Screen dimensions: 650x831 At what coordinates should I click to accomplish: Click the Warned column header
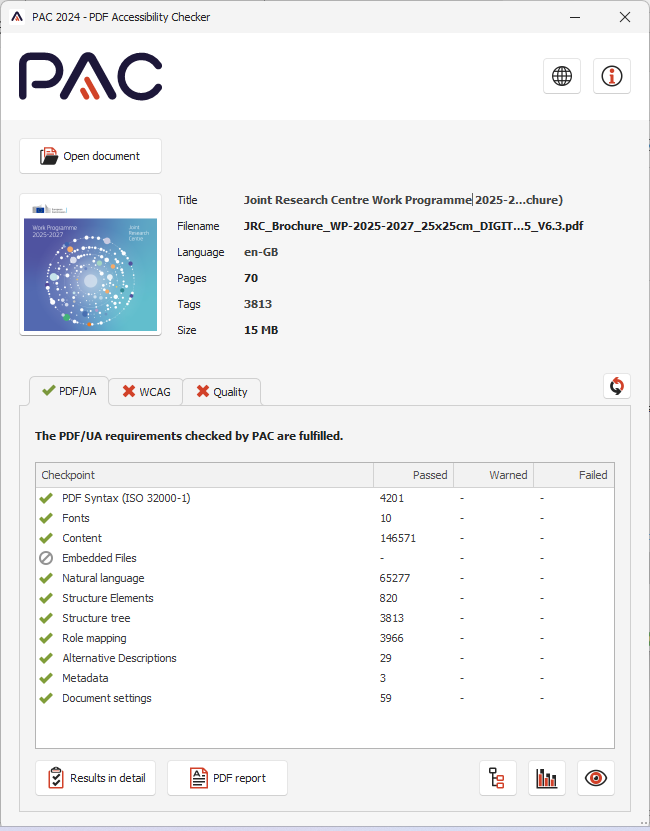point(494,475)
